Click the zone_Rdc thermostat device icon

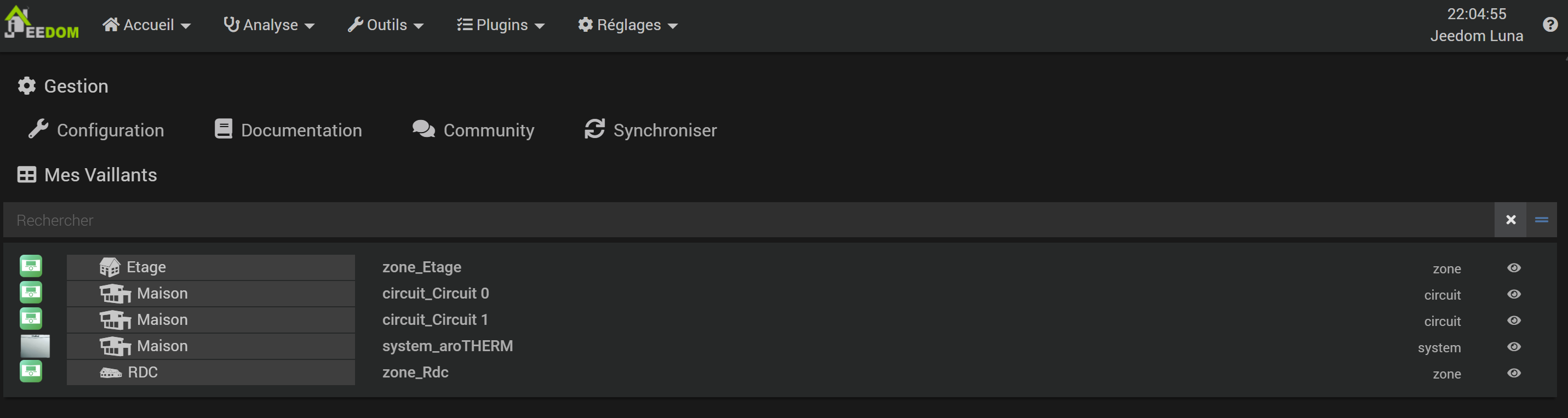click(31, 371)
